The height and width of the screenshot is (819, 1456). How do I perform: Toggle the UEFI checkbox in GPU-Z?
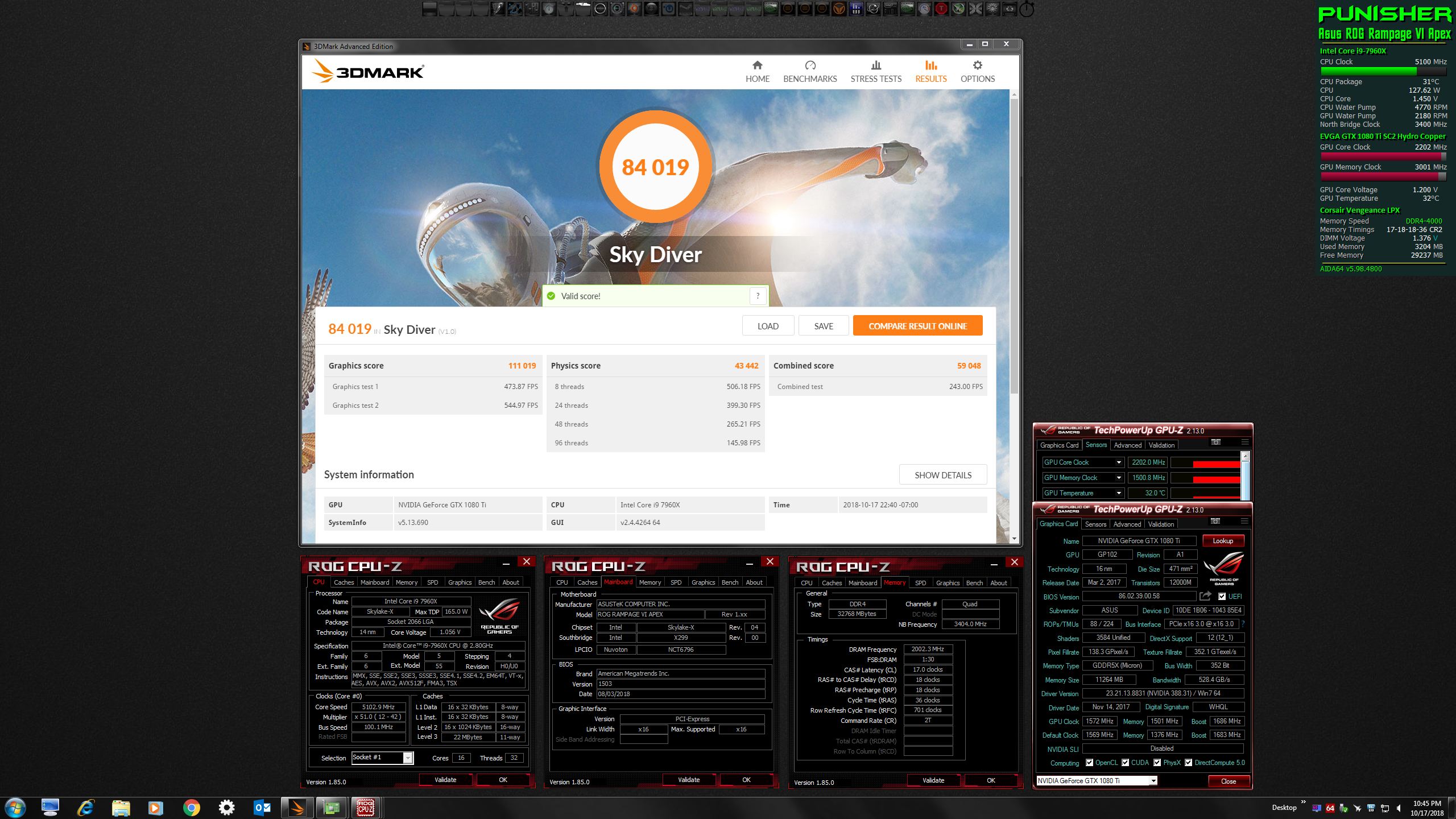(1222, 596)
